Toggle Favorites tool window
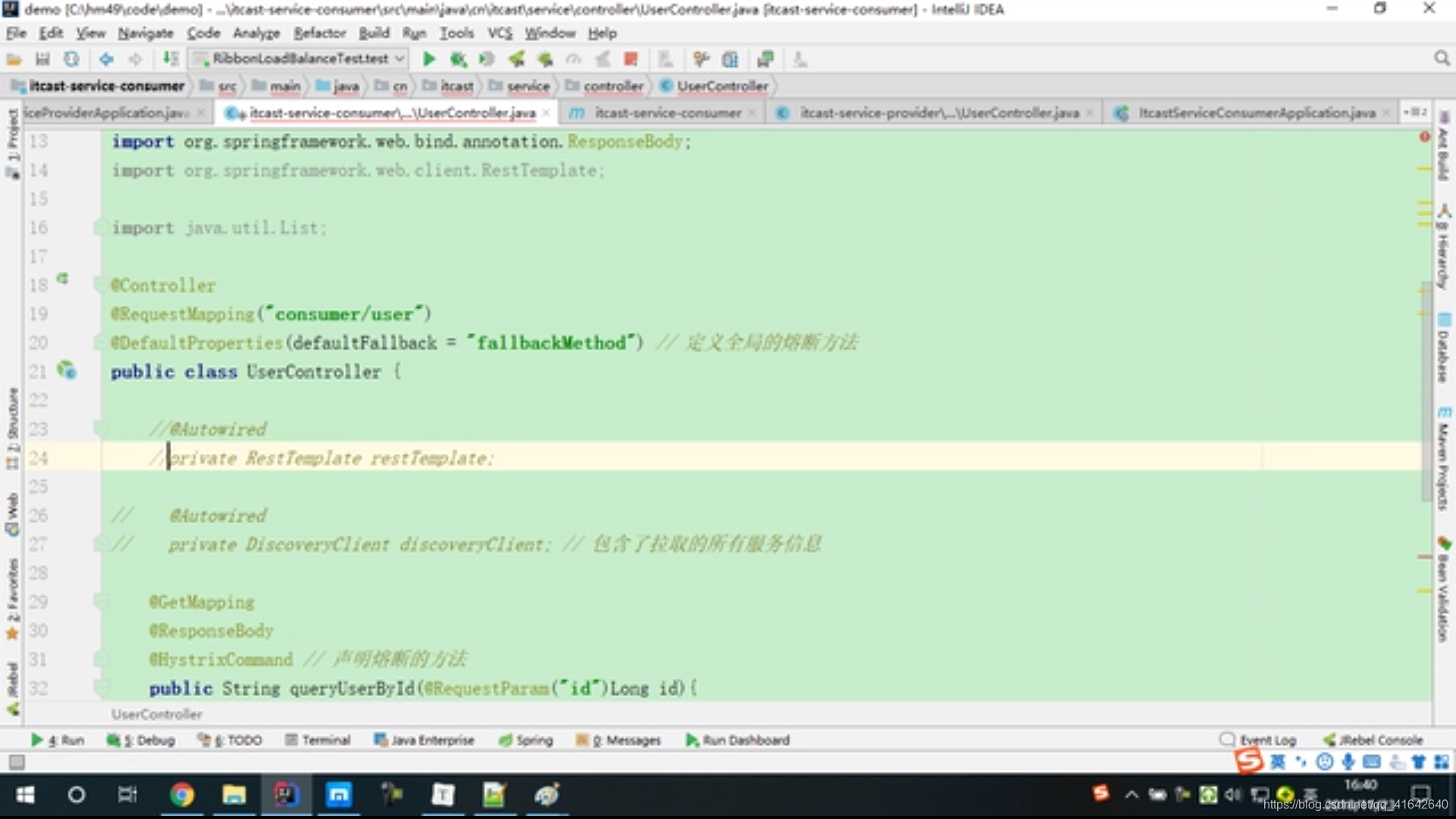Viewport: 1456px width, 819px height. [12, 599]
